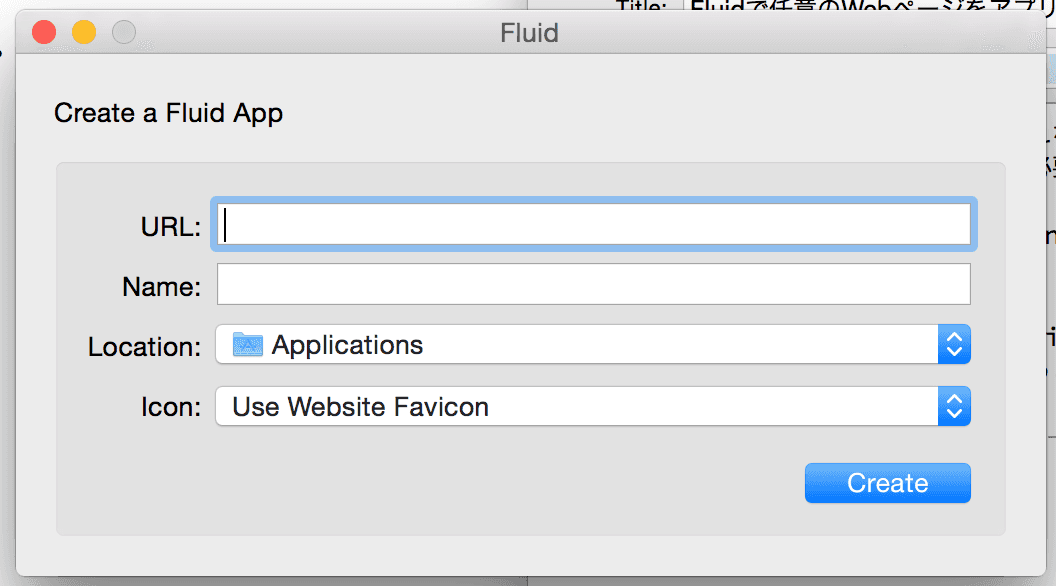Click the Name text input field
This screenshot has width=1056, height=586.
[x=592, y=285]
